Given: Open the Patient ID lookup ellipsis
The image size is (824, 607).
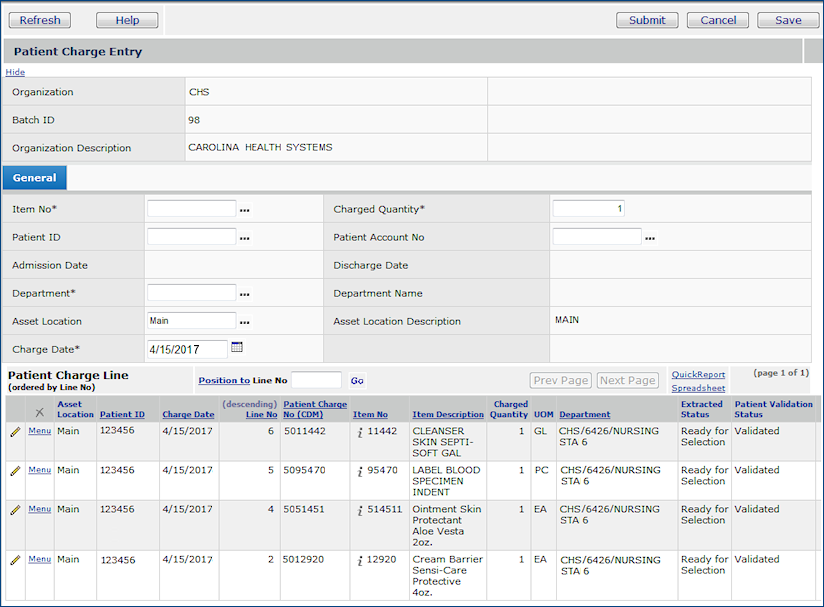Looking at the screenshot, I should click(x=245, y=238).
